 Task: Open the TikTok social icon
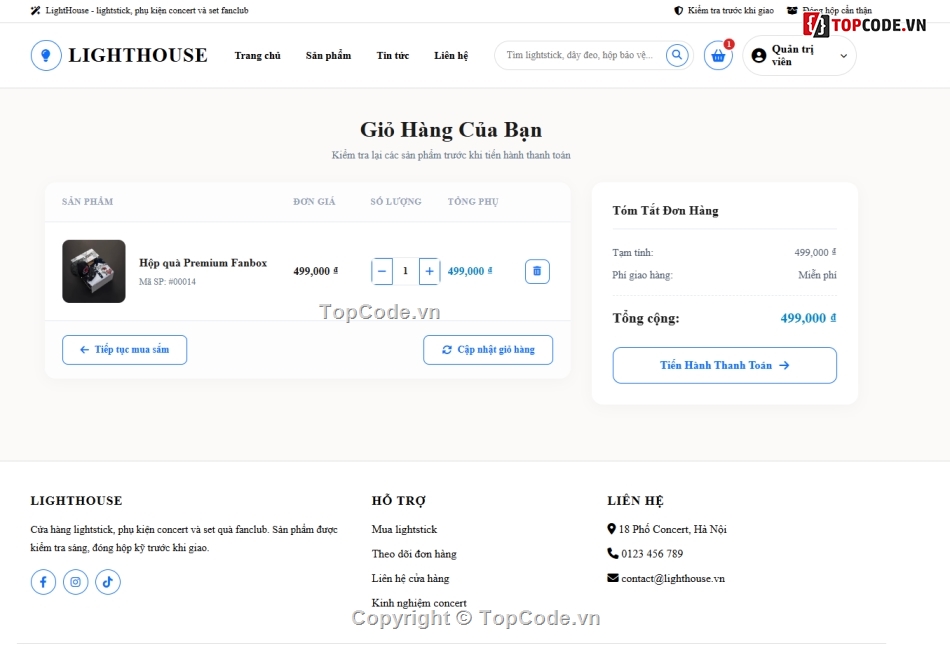pos(108,582)
